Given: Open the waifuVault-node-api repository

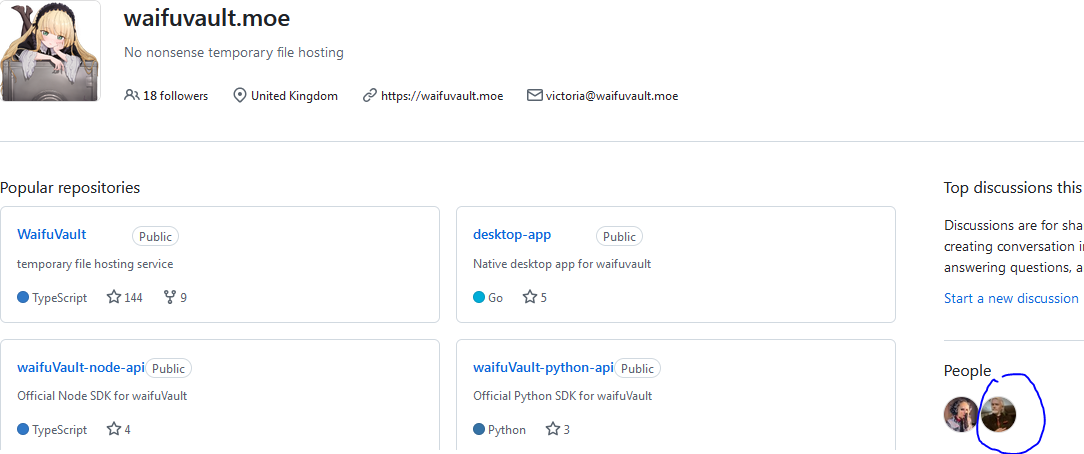Looking at the screenshot, I should (x=81, y=368).
